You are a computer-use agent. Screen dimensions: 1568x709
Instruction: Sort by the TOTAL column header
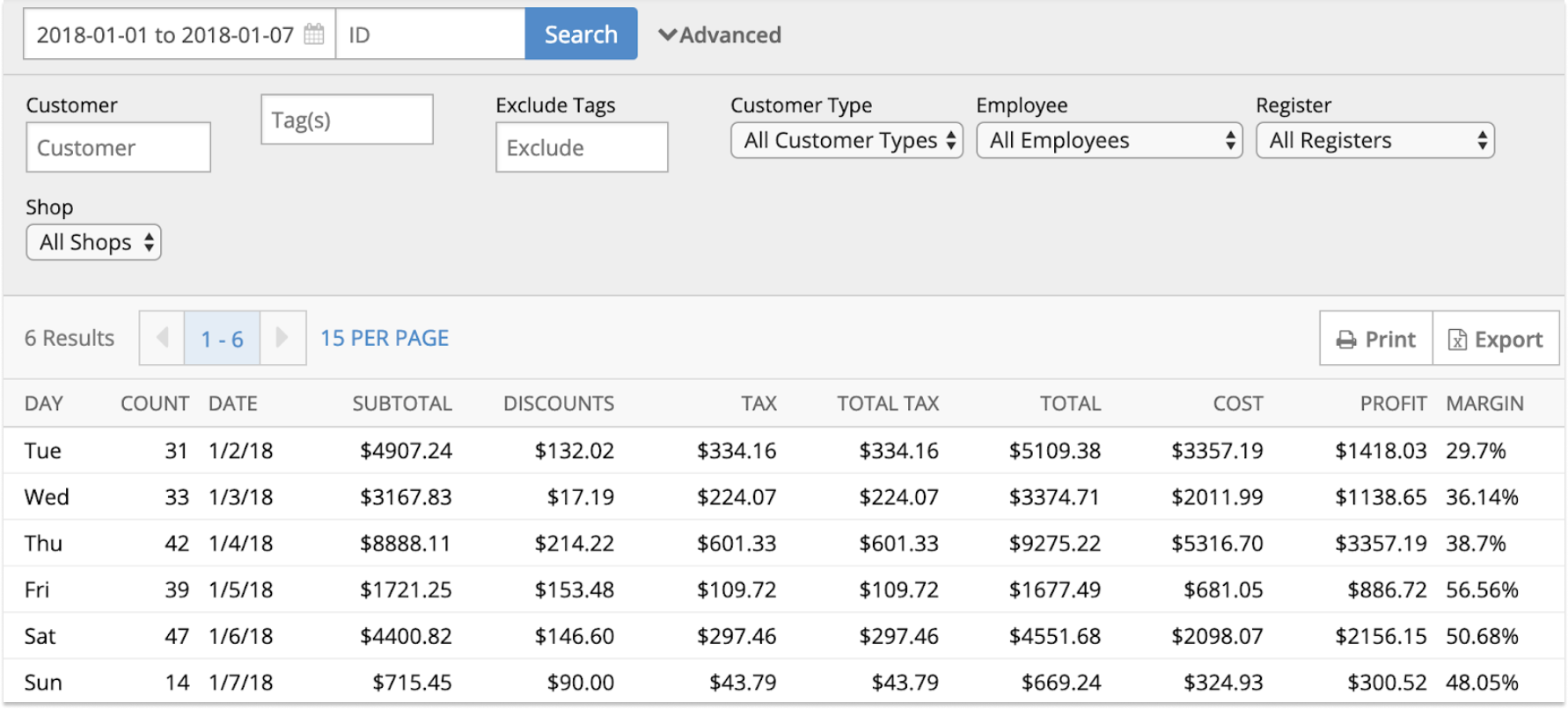tap(1070, 404)
